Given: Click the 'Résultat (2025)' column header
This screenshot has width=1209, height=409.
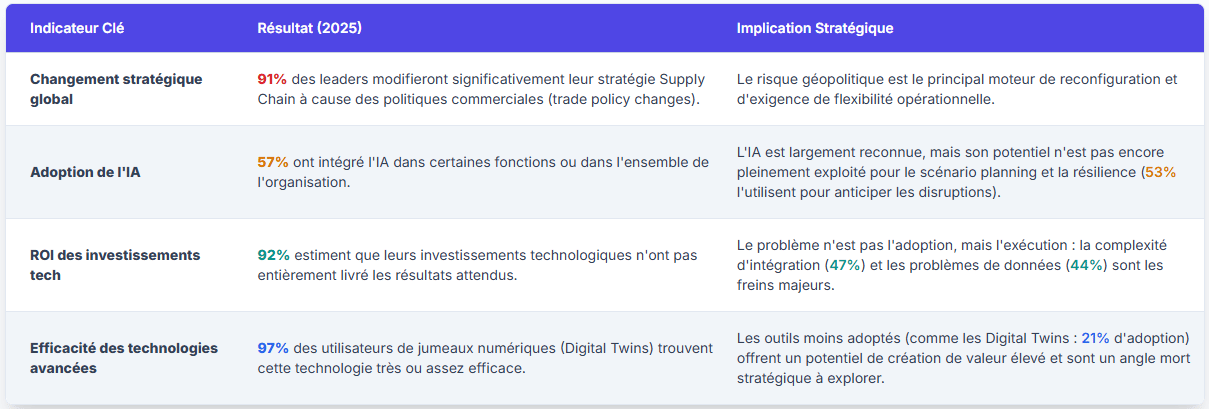Looking at the screenshot, I should [309, 28].
